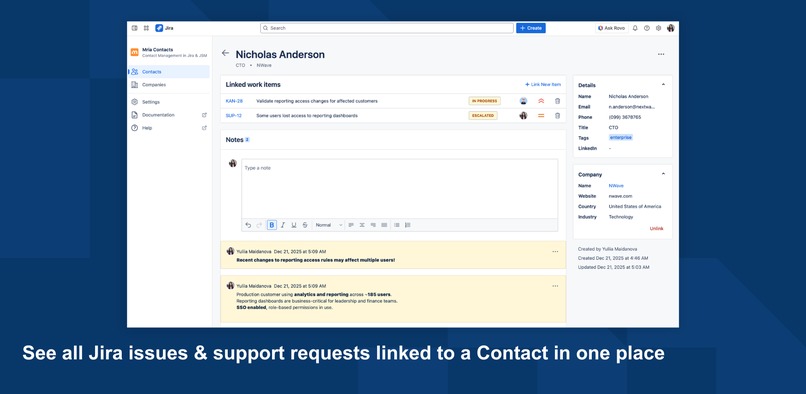This screenshot has height=394, width=806.
Task: Open the Normal text style dropdown
Action: 328,225
